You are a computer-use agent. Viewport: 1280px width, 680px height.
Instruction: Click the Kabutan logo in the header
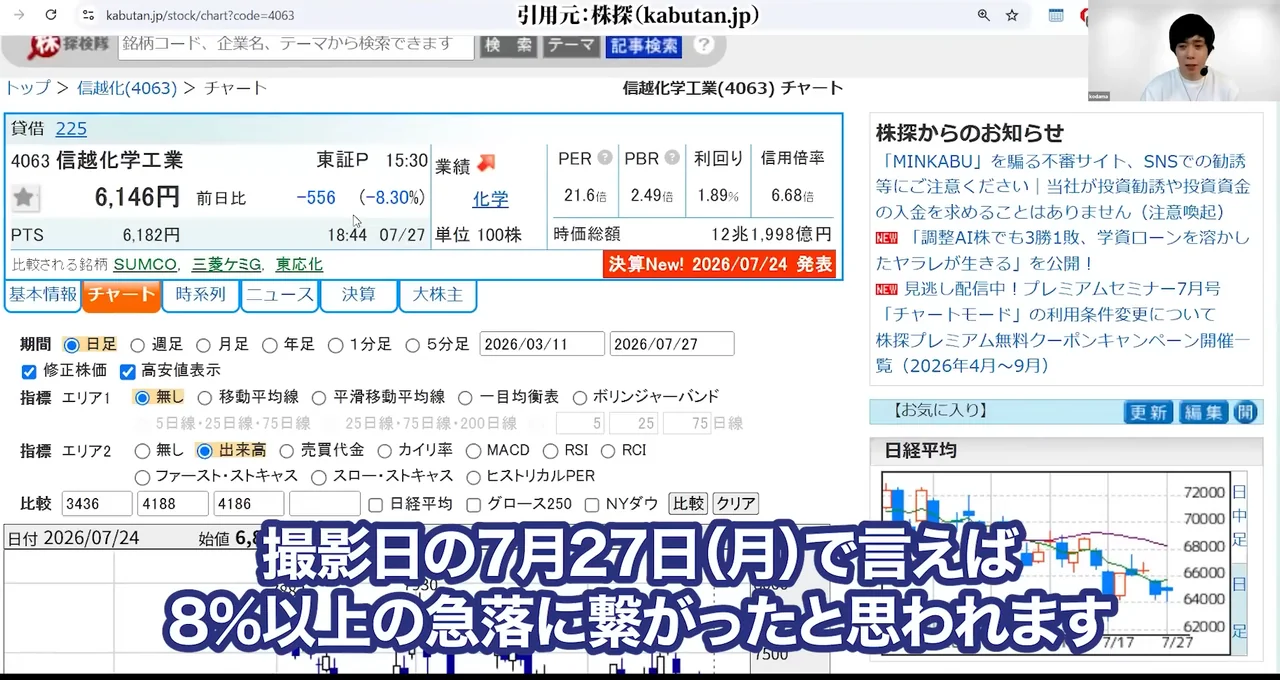(70, 45)
